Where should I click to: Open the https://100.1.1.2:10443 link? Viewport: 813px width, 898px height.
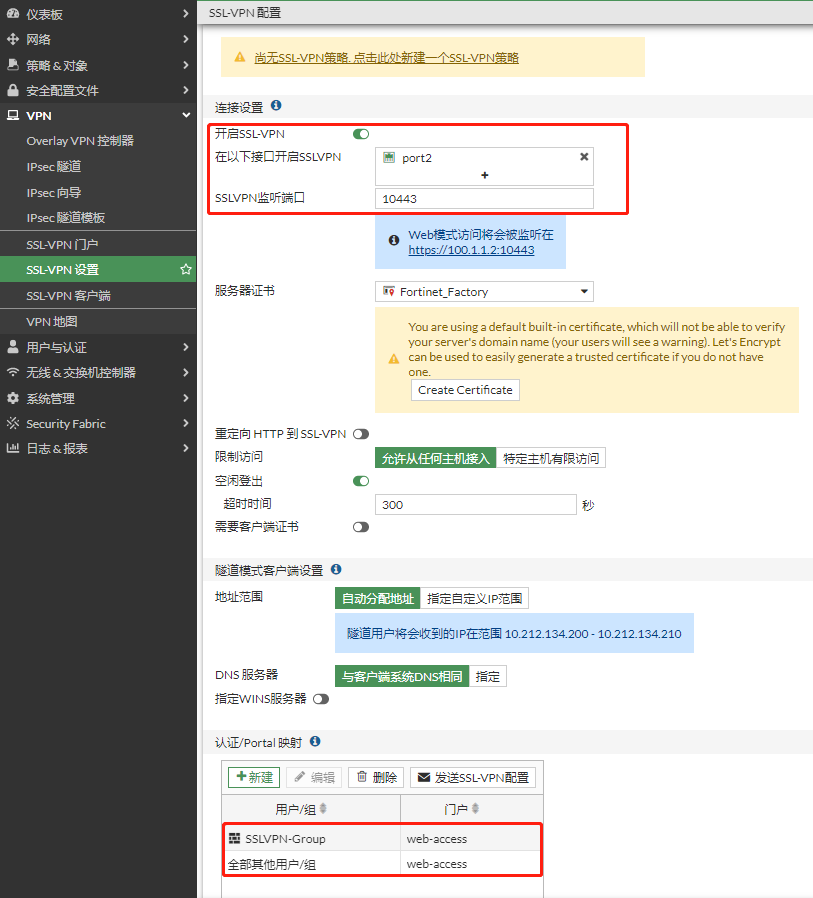[x=471, y=250]
